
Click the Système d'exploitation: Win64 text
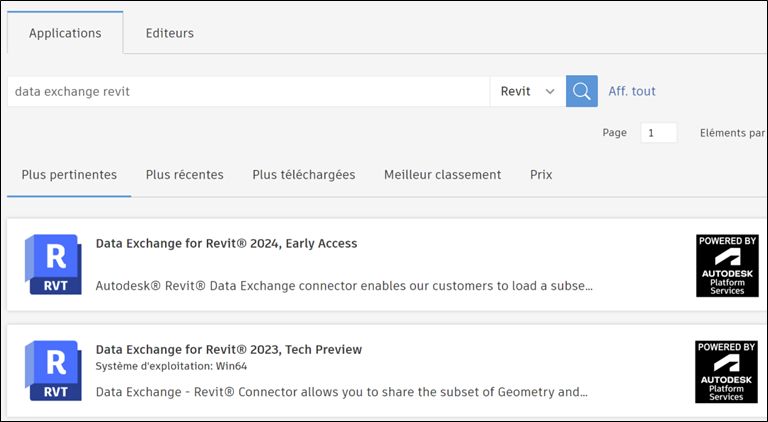[171, 366]
